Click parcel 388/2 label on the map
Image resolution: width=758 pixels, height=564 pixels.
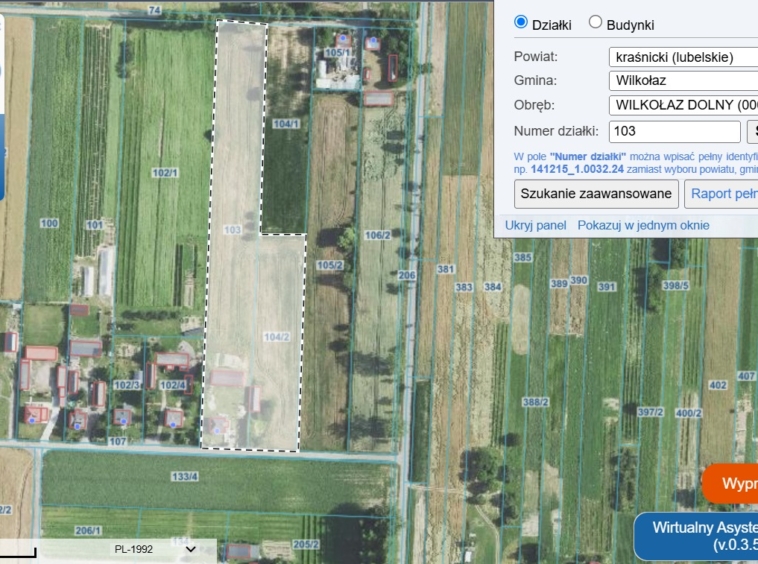(x=536, y=402)
